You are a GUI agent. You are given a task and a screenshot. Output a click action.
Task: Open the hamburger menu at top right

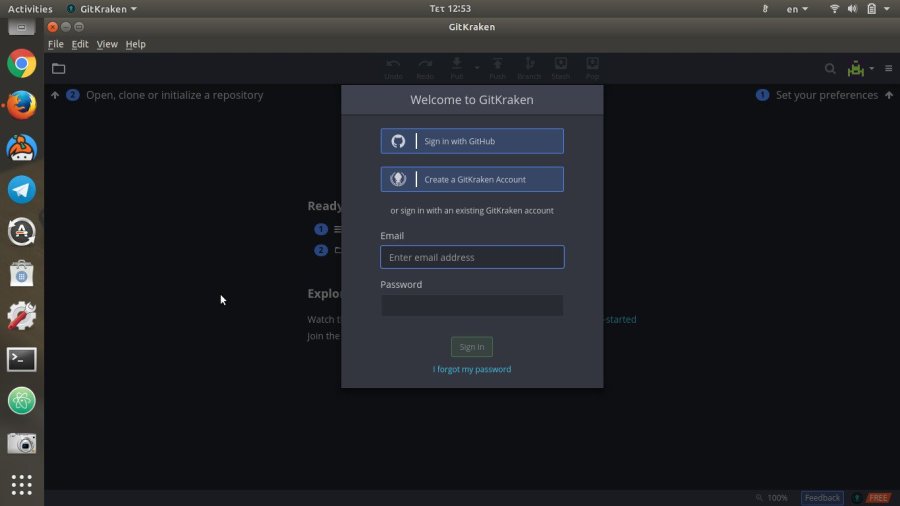(889, 68)
